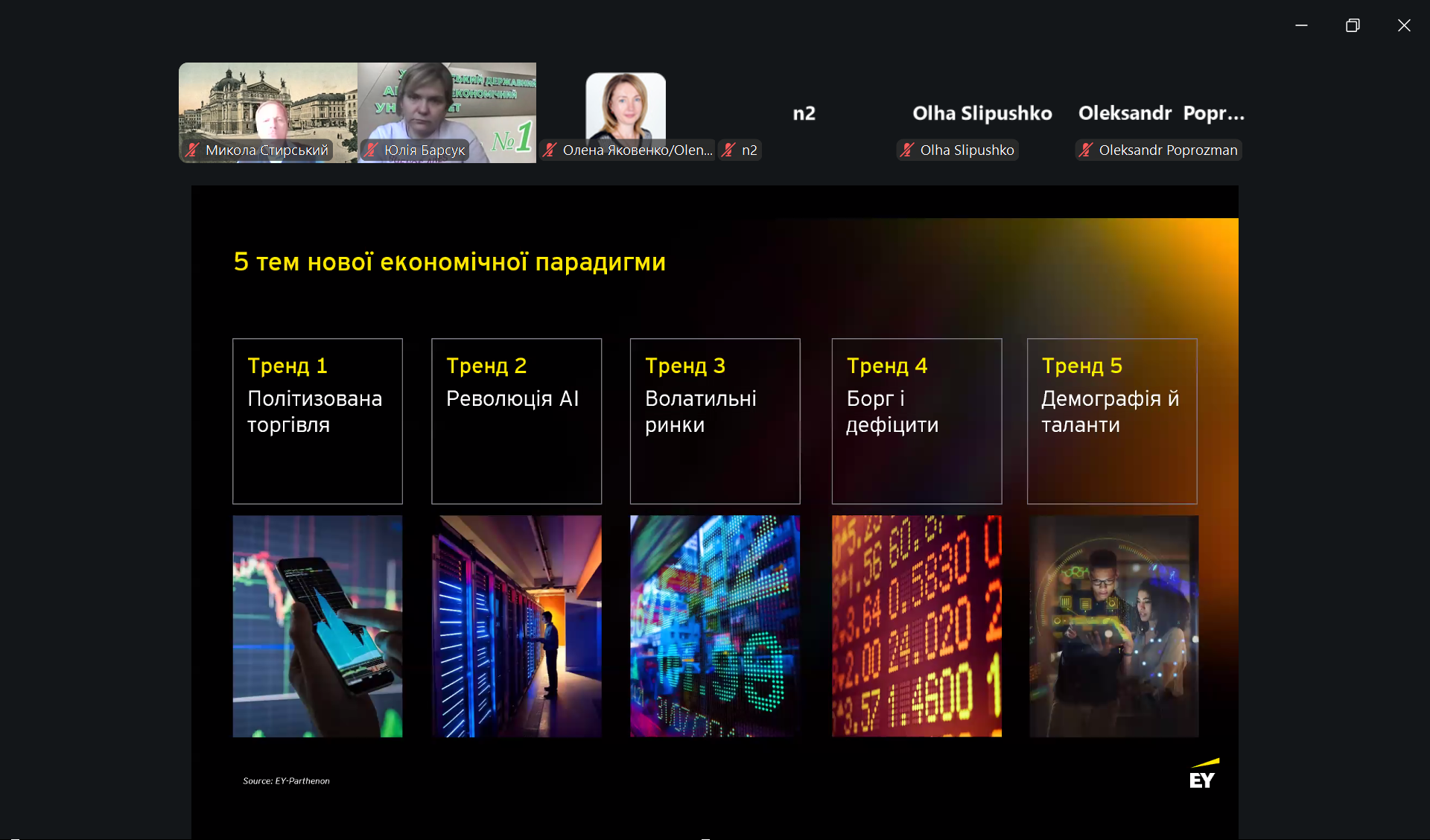Select Olha Slipushko participant tile
Viewport: 1430px width, 840px height.
coord(982,113)
